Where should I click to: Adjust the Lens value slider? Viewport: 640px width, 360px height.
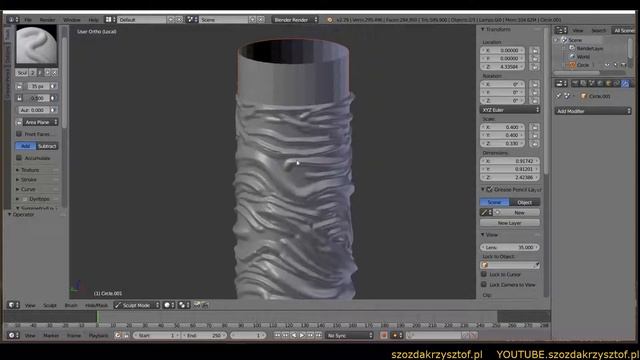coord(510,247)
